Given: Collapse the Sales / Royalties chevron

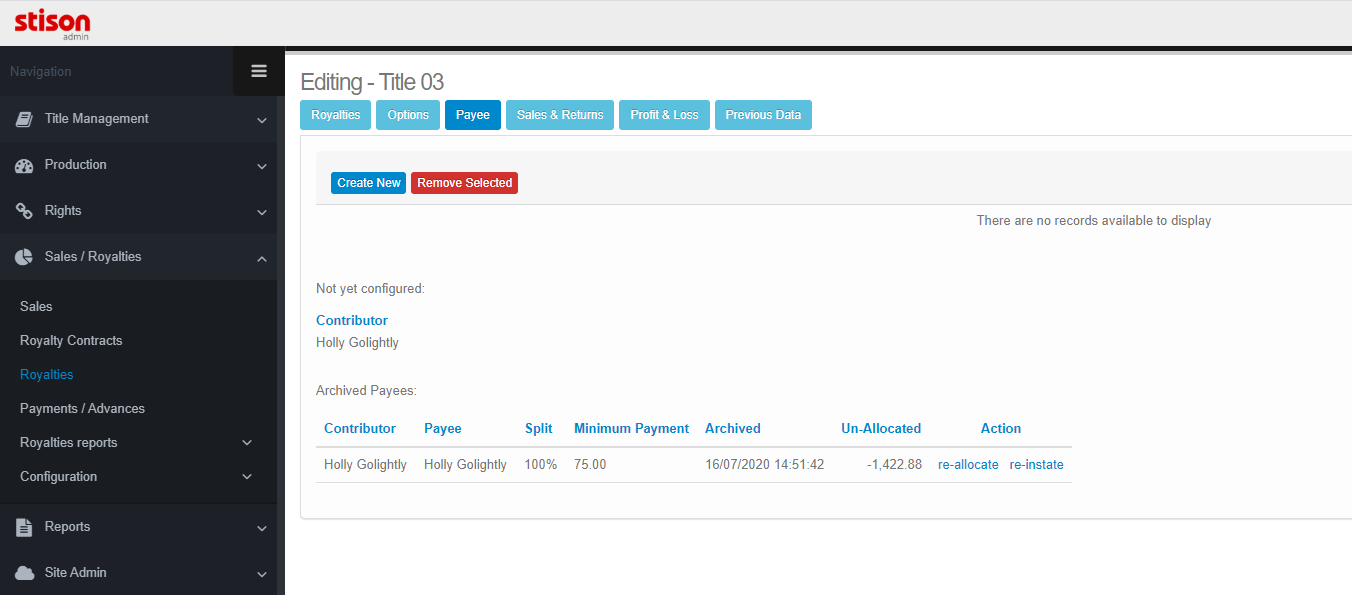Looking at the screenshot, I should pos(262,258).
